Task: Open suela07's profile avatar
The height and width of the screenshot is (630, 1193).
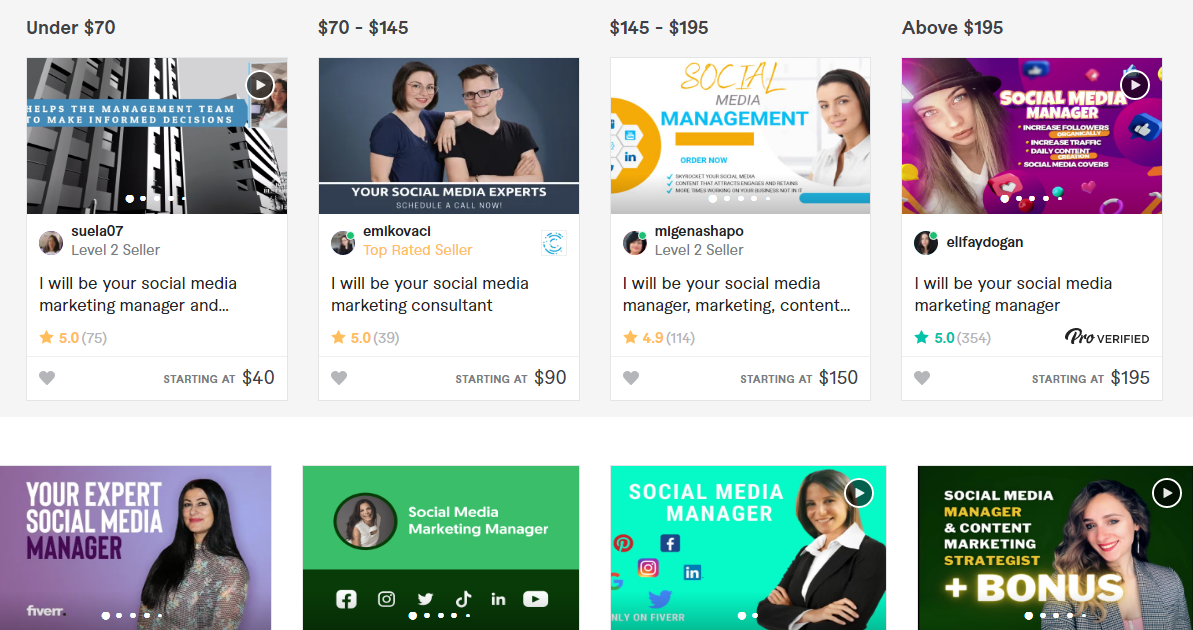Action: pyautogui.click(x=51, y=243)
